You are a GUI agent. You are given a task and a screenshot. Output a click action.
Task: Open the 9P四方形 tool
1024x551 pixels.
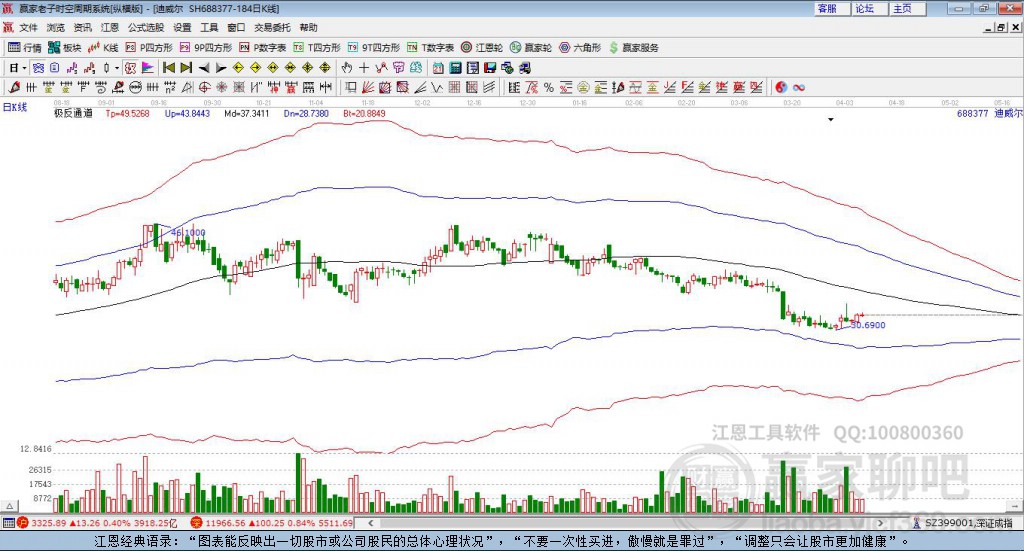pos(206,48)
